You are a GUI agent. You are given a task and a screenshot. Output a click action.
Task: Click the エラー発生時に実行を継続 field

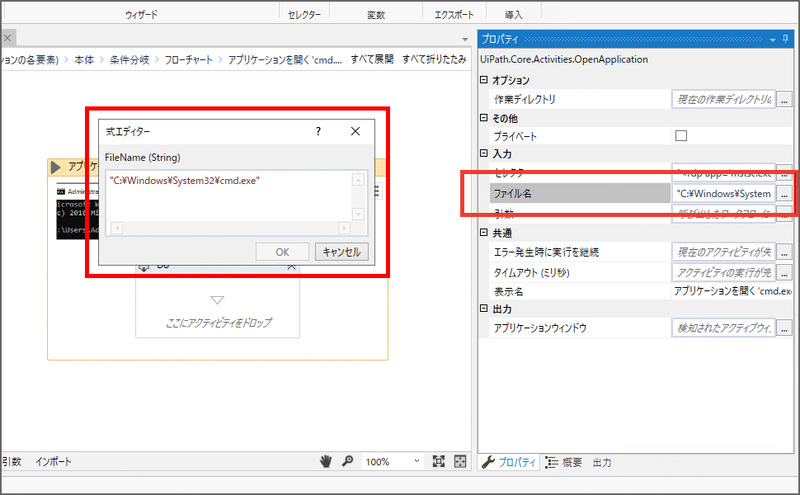point(723,252)
